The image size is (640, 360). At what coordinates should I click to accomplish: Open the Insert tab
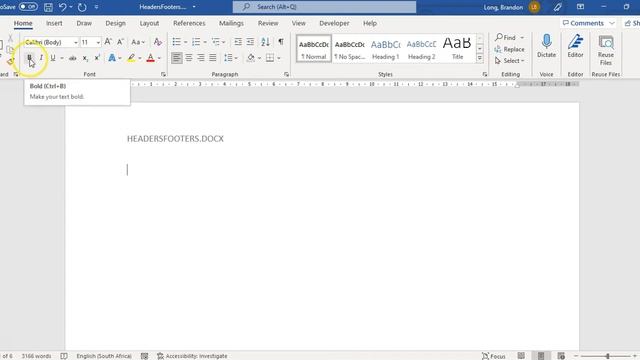(x=54, y=23)
